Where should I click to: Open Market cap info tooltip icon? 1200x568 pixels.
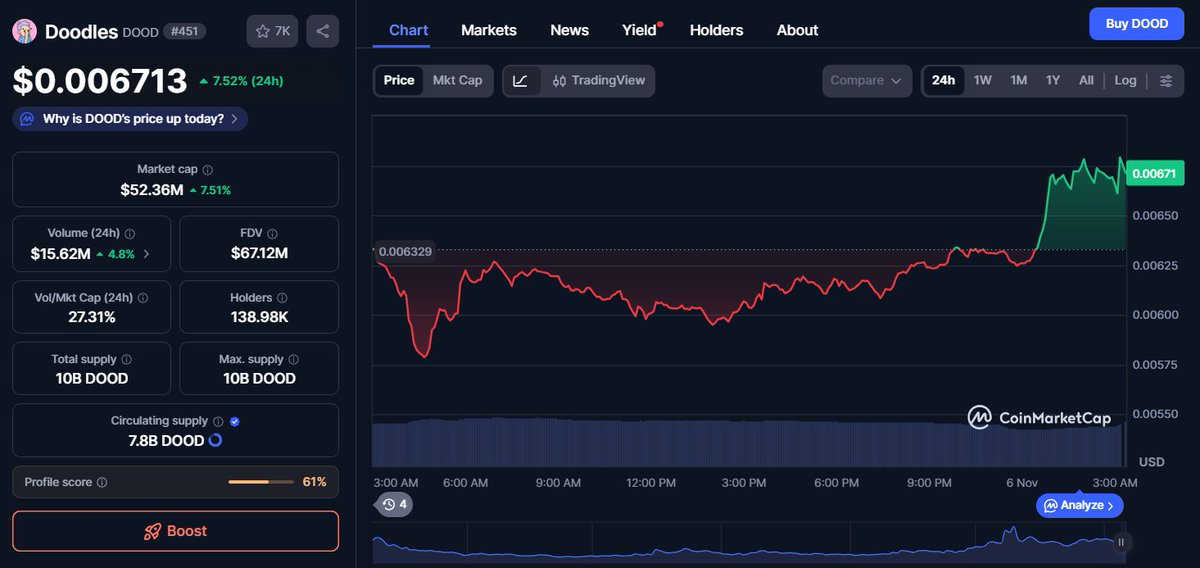click(x=208, y=170)
